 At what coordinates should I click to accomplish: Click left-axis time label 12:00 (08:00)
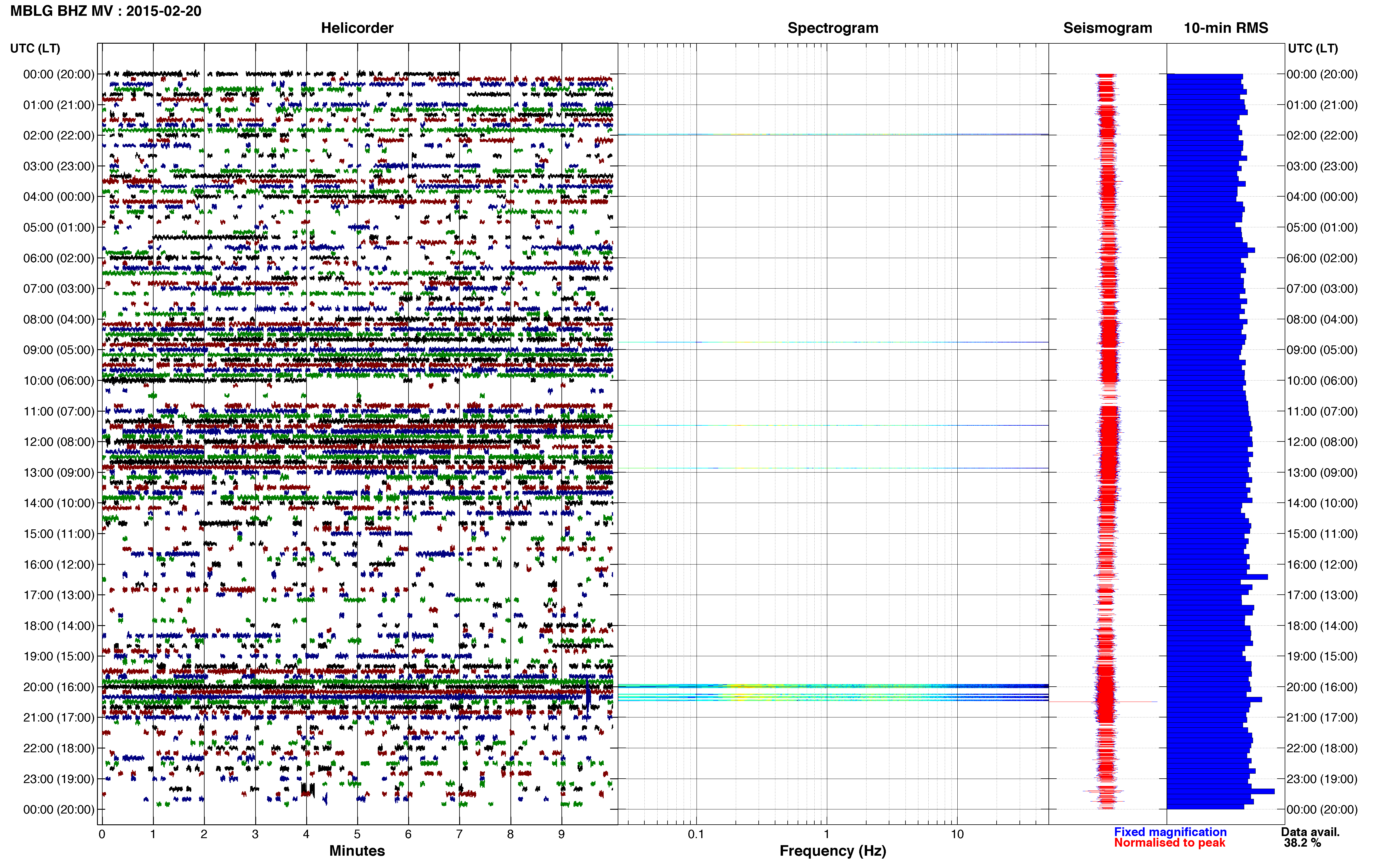click(59, 442)
